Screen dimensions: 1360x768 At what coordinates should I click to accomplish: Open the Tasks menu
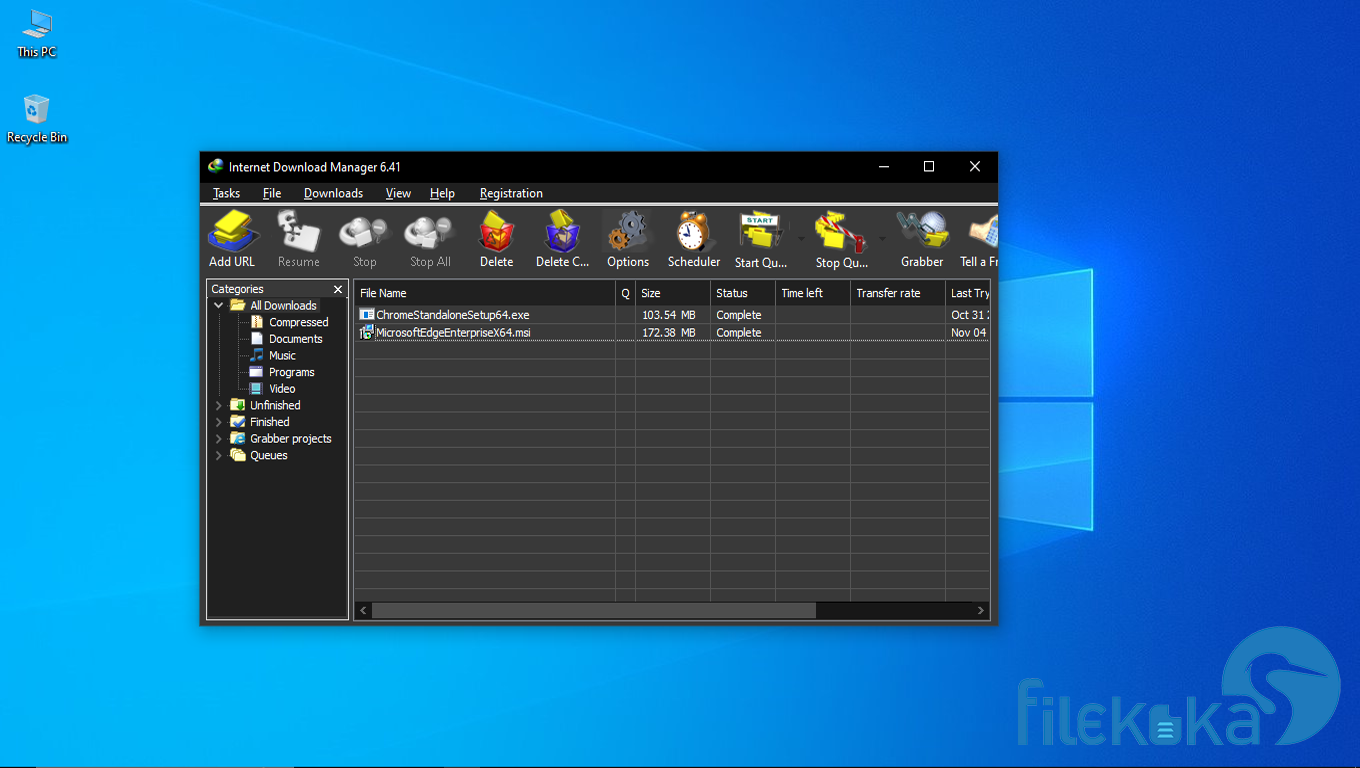226,193
